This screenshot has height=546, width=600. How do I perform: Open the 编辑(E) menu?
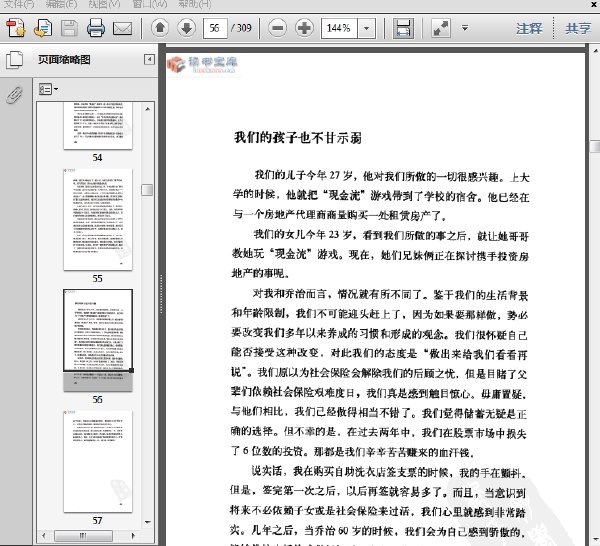click(61, 4)
